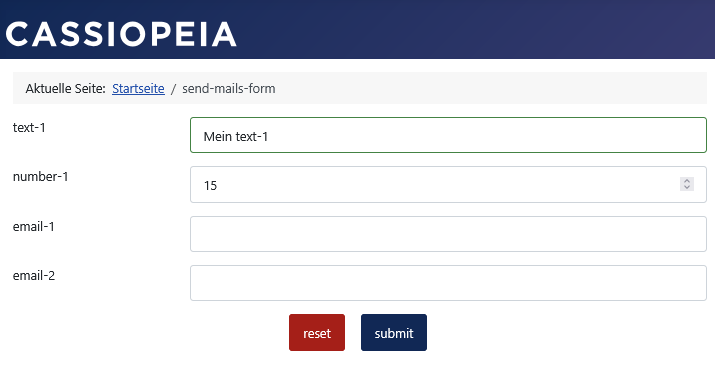Click the value 15 in number-1
This screenshot has height=368, width=715.
pos(210,186)
